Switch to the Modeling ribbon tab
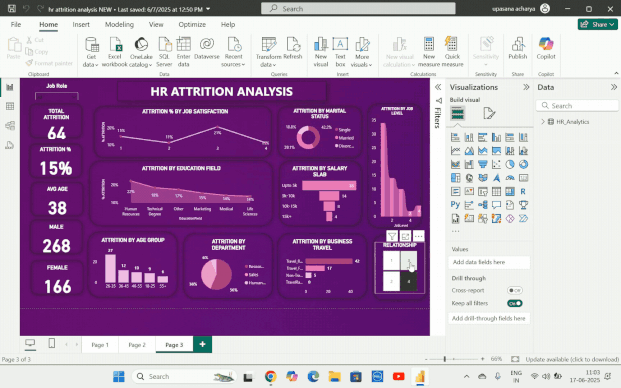Viewport: 621px width, 388px height. 119,25
